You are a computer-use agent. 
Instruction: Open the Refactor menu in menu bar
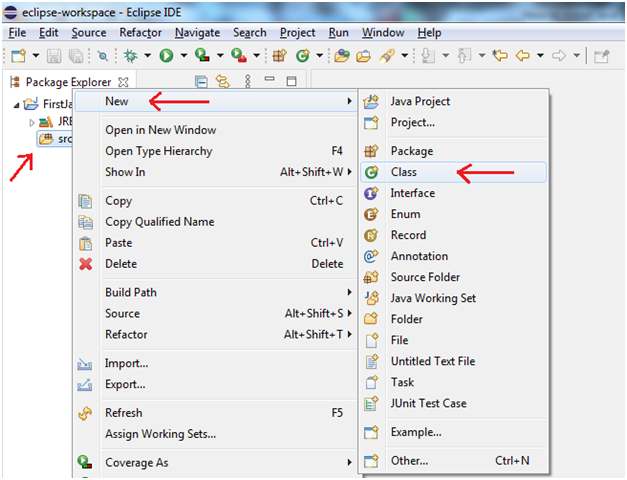click(x=140, y=33)
